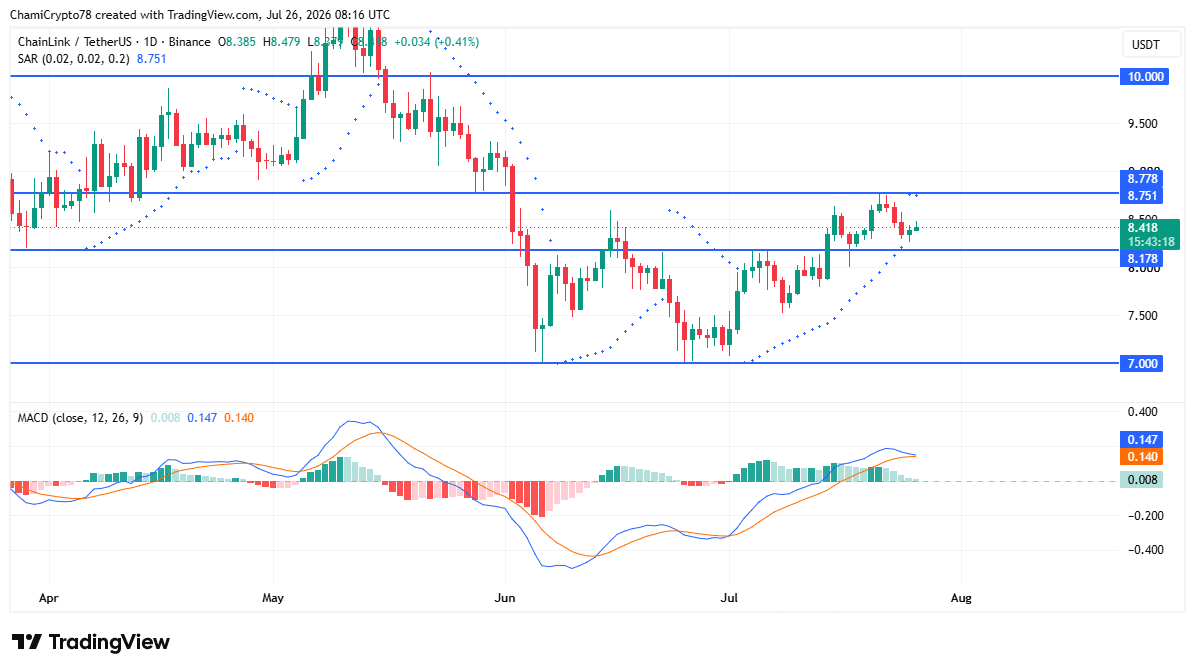The width and height of the screenshot is (1195, 672).
Task: Click the Apr label on time axis
Action: coord(49,598)
